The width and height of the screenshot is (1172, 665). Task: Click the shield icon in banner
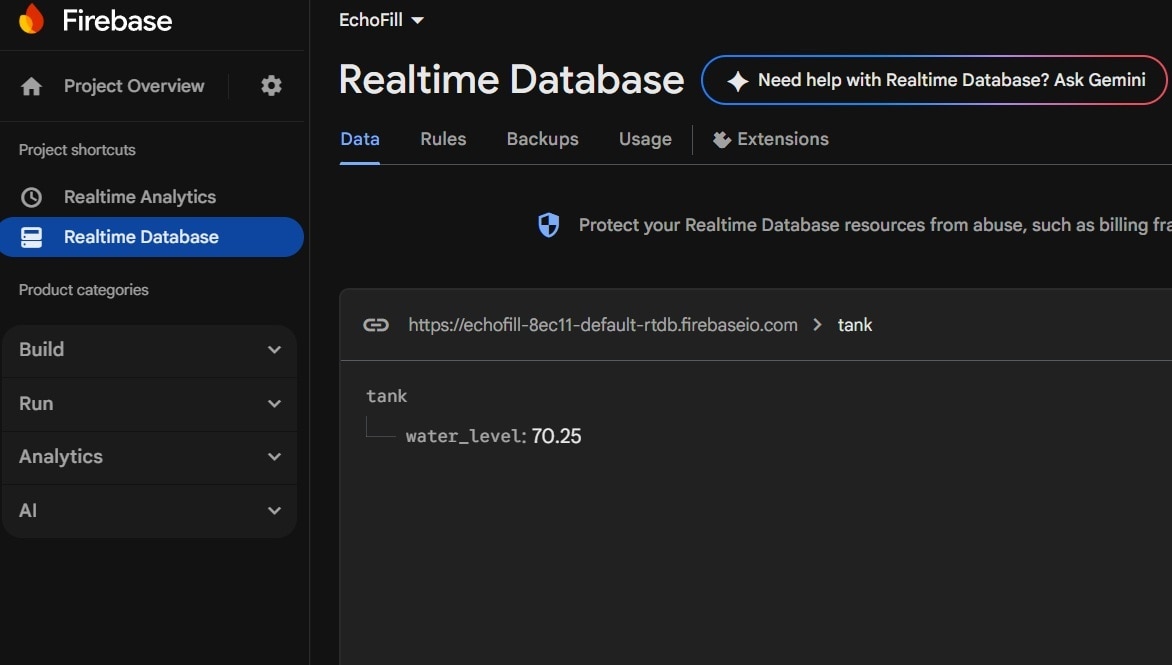[549, 226]
